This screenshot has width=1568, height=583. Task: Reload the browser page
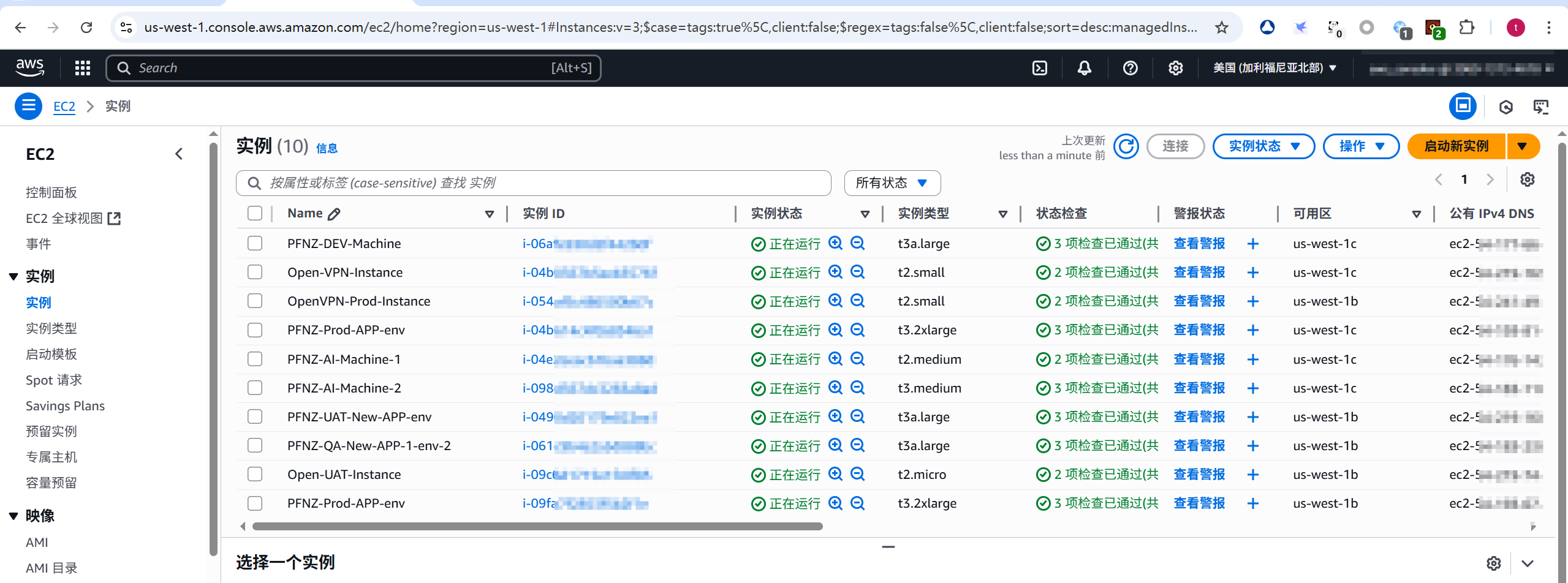86,28
